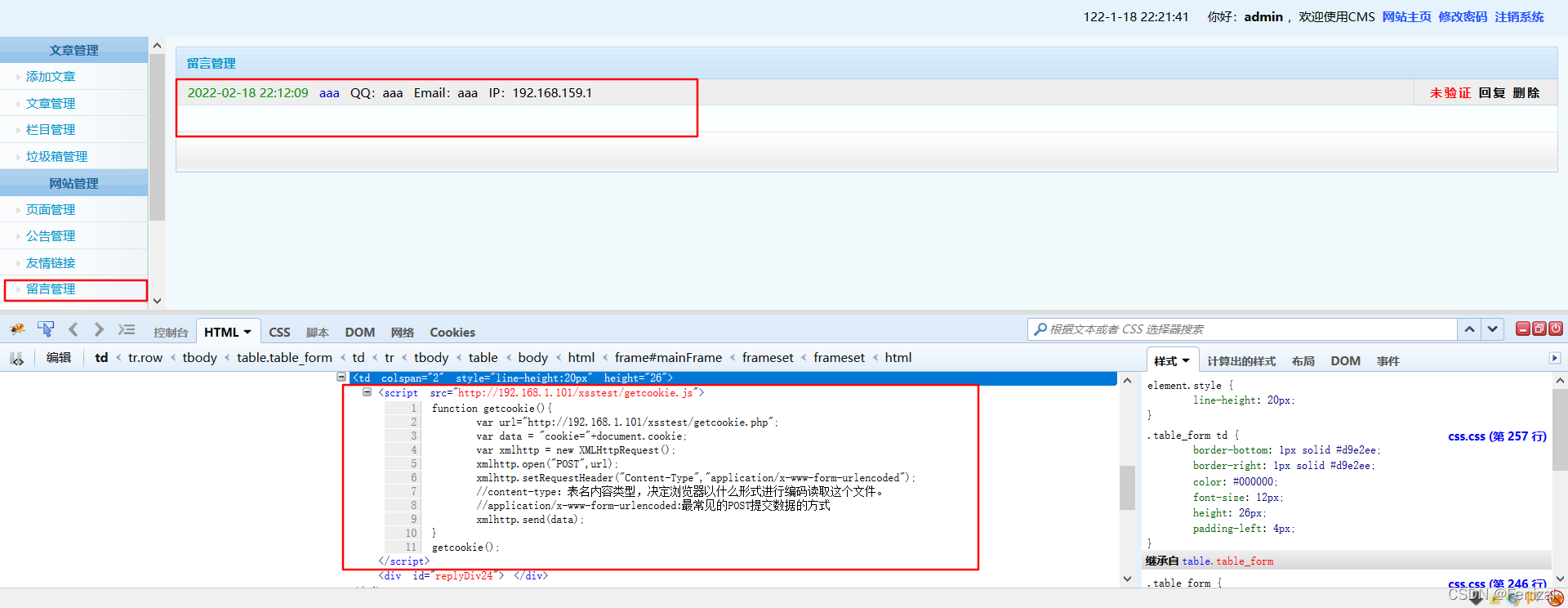Image resolution: width=1568 pixels, height=608 pixels.
Task: Switch to the 控制台 console tab
Action: (x=171, y=333)
